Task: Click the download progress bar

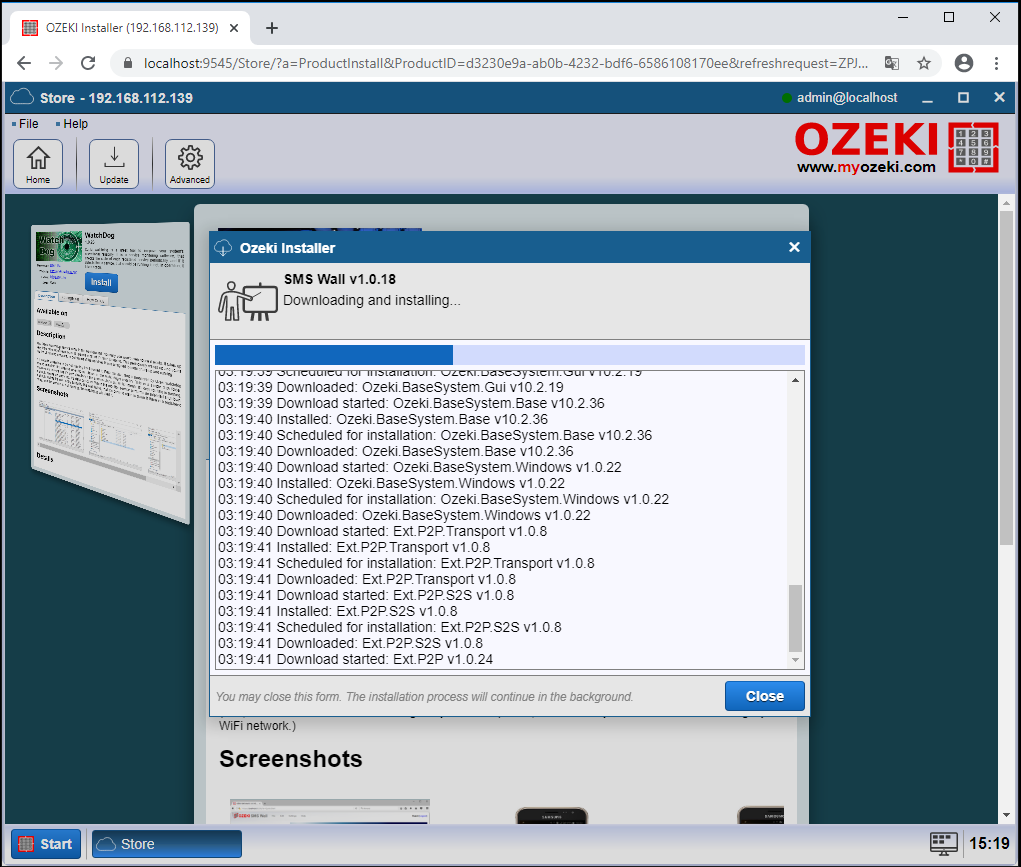Action: [x=510, y=355]
